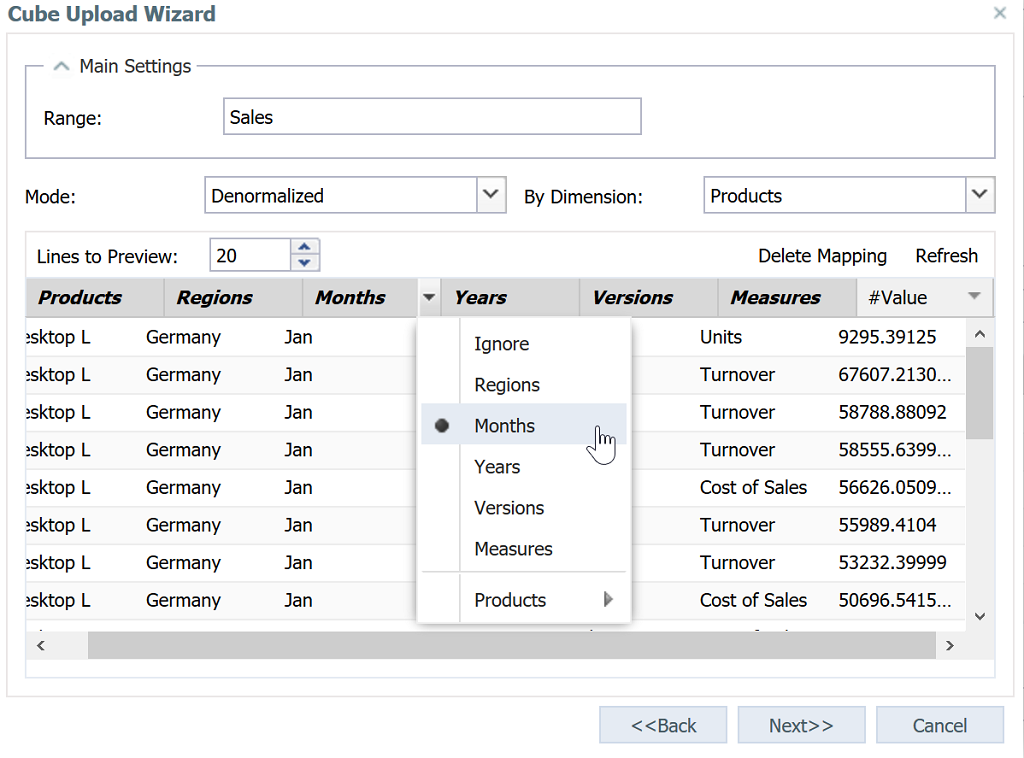
Task: Click Delete Mapping link
Action: point(822,256)
